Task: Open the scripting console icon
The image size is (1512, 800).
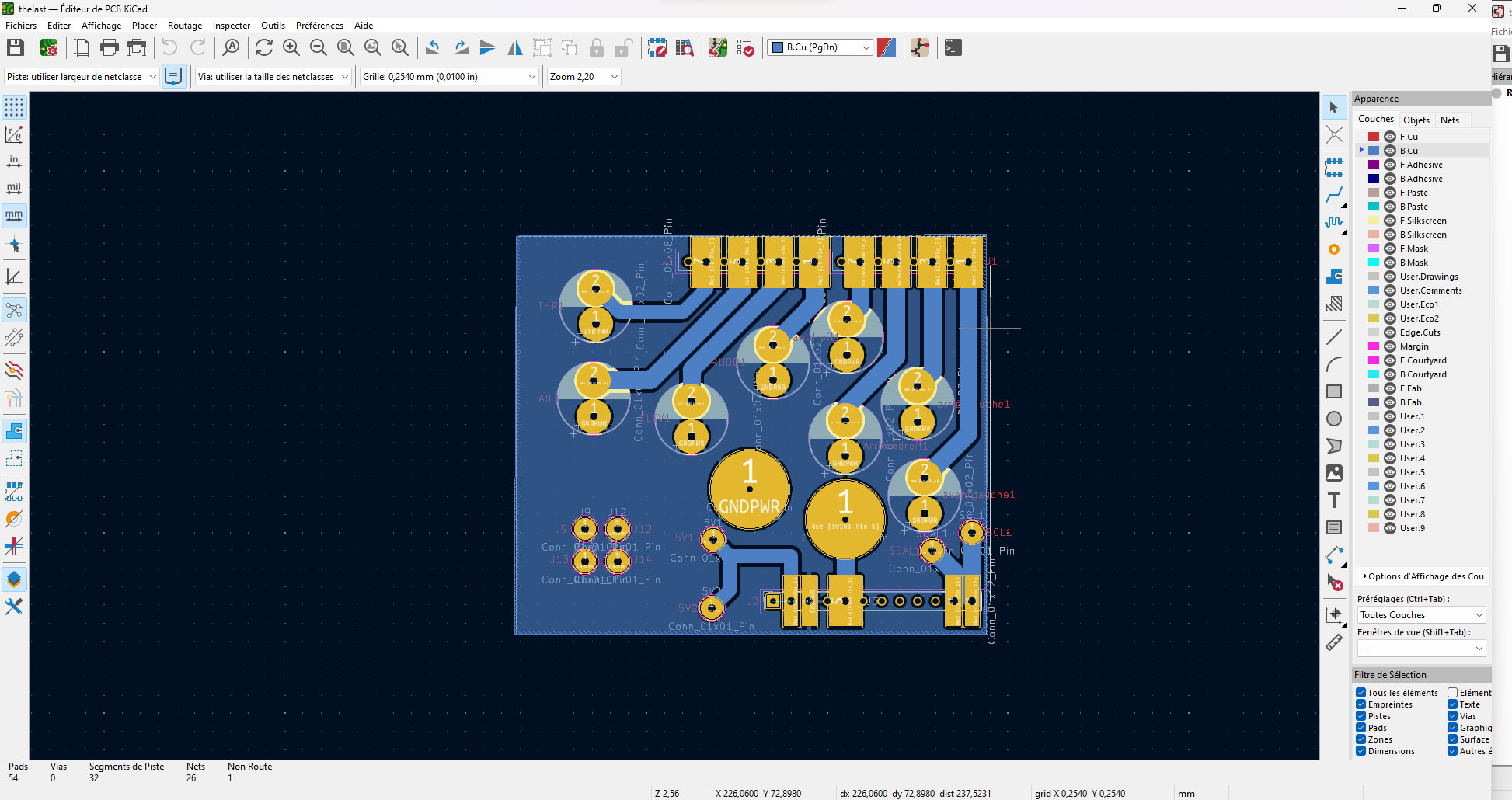Action: click(953, 48)
